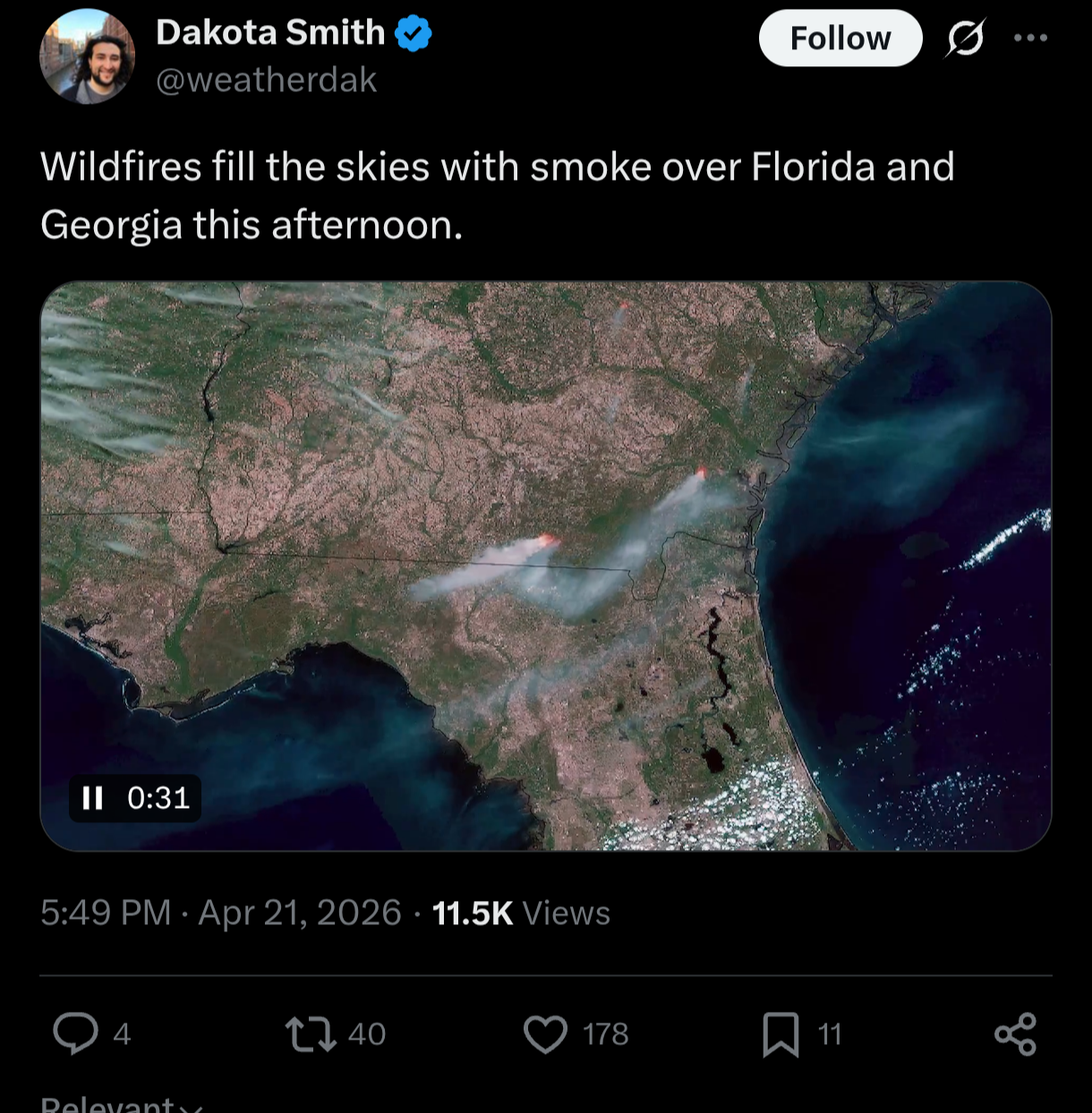The width and height of the screenshot is (1092, 1113).
Task: Open the three-dot more options menu
Action: [1030, 38]
